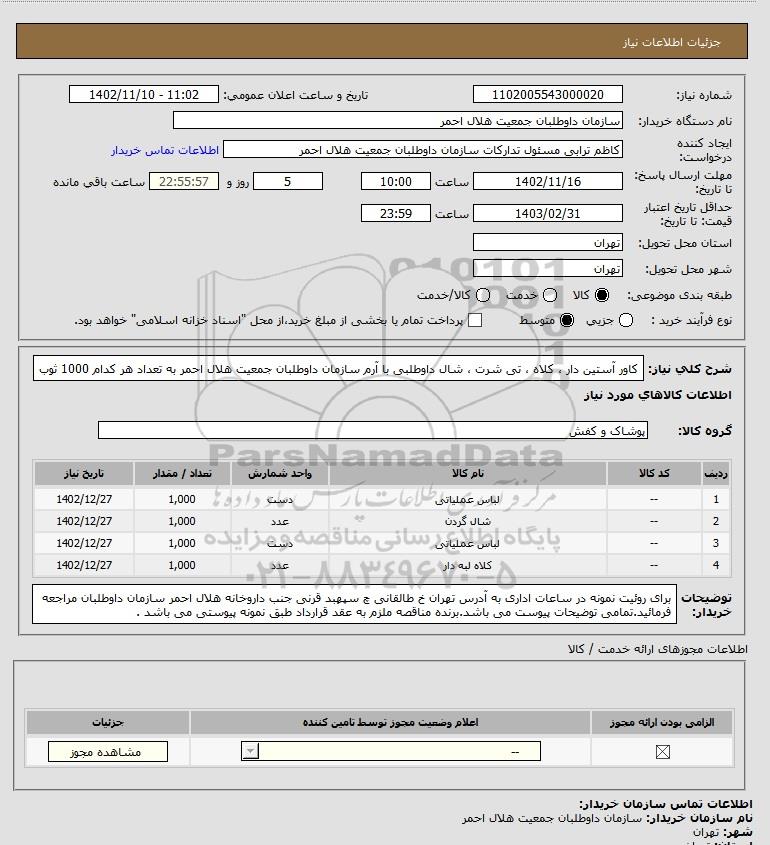The image size is (770, 845).
Task: Click the remaining time field 22:55:57
Action: [x=184, y=182]
